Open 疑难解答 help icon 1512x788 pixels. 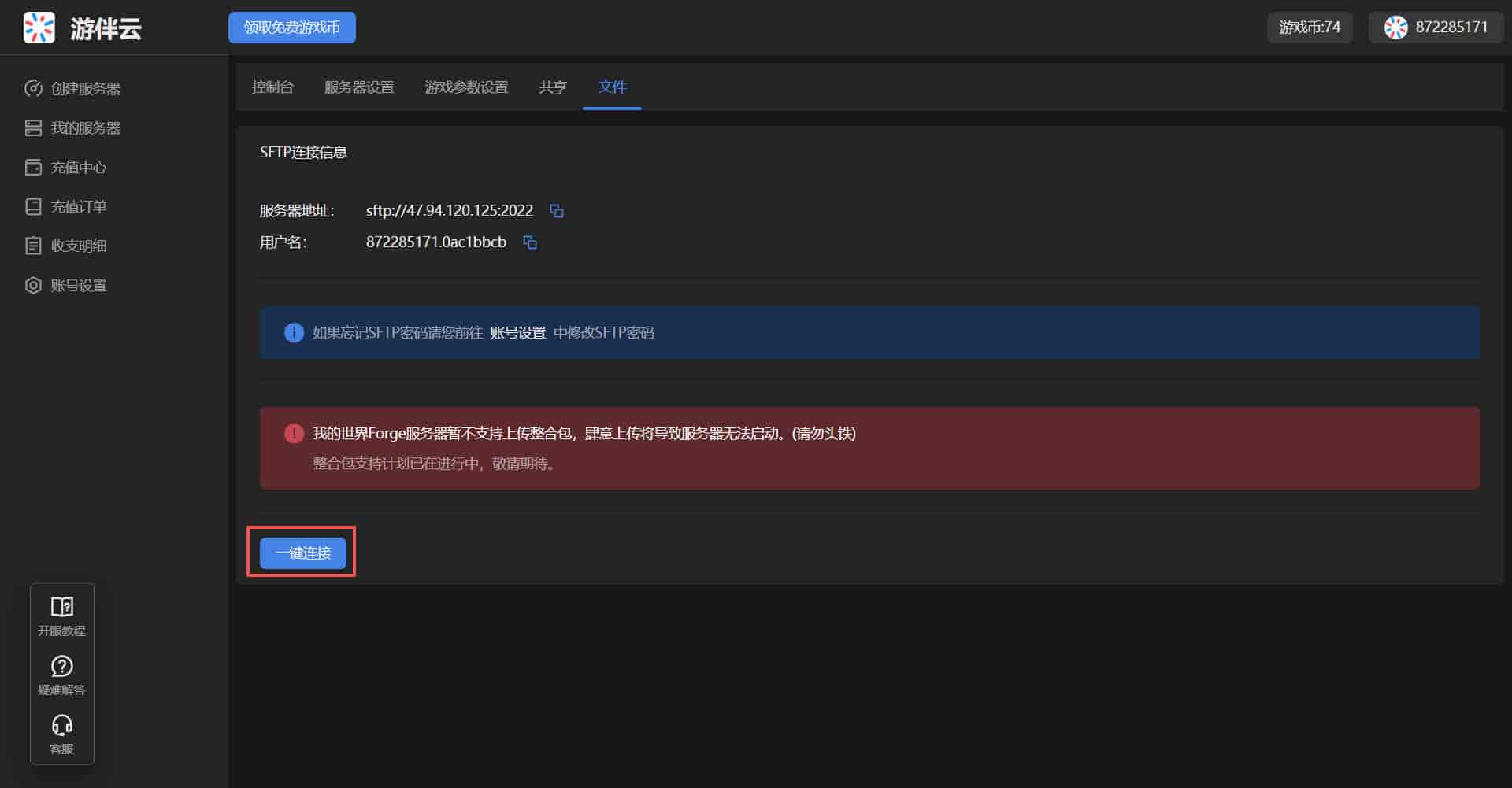[x=61, y=667]
